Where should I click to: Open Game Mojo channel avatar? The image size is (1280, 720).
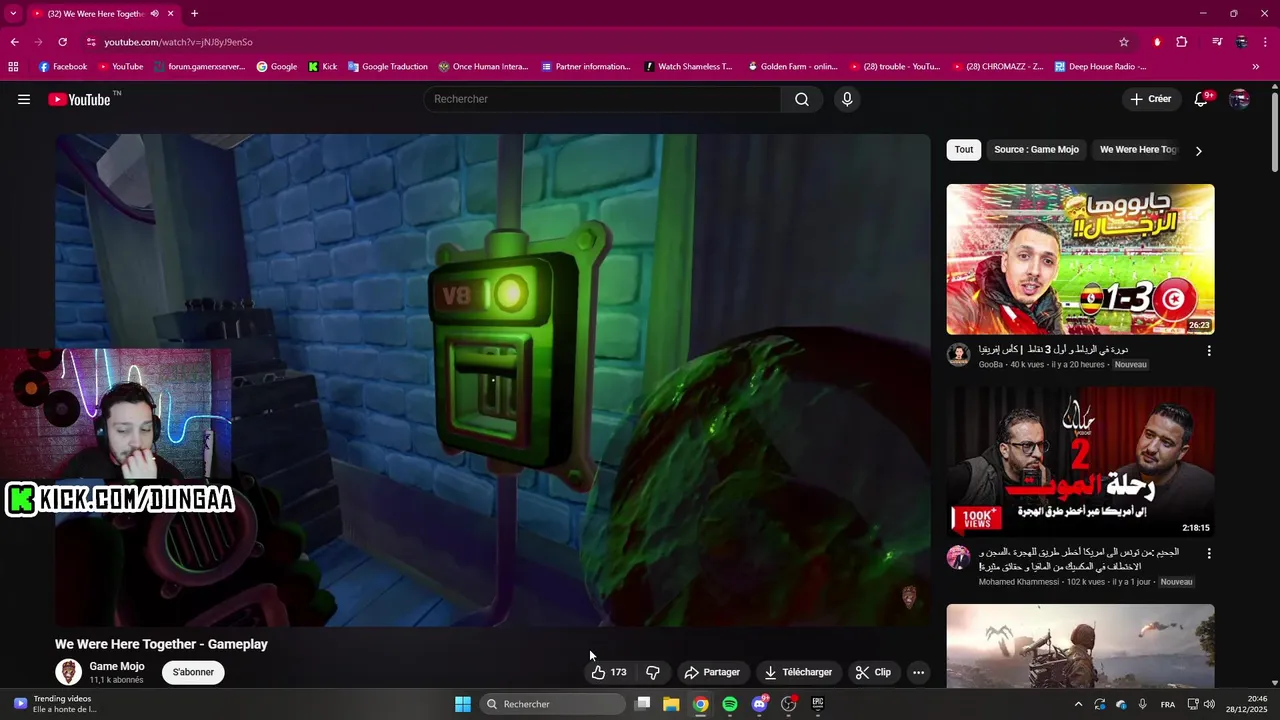[x=68, y=672]
